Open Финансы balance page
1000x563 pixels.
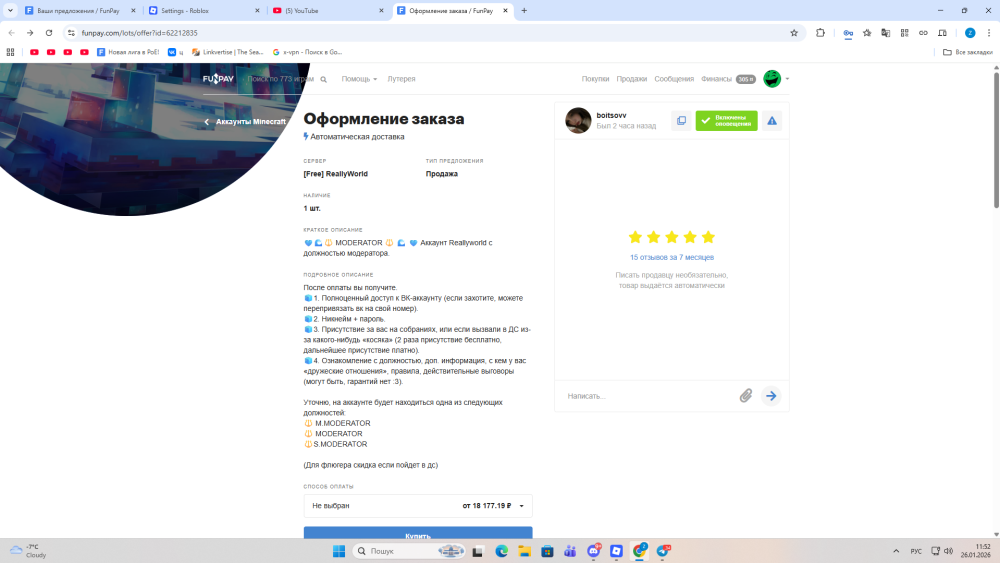pyautogui.click(x=728, y=79)
